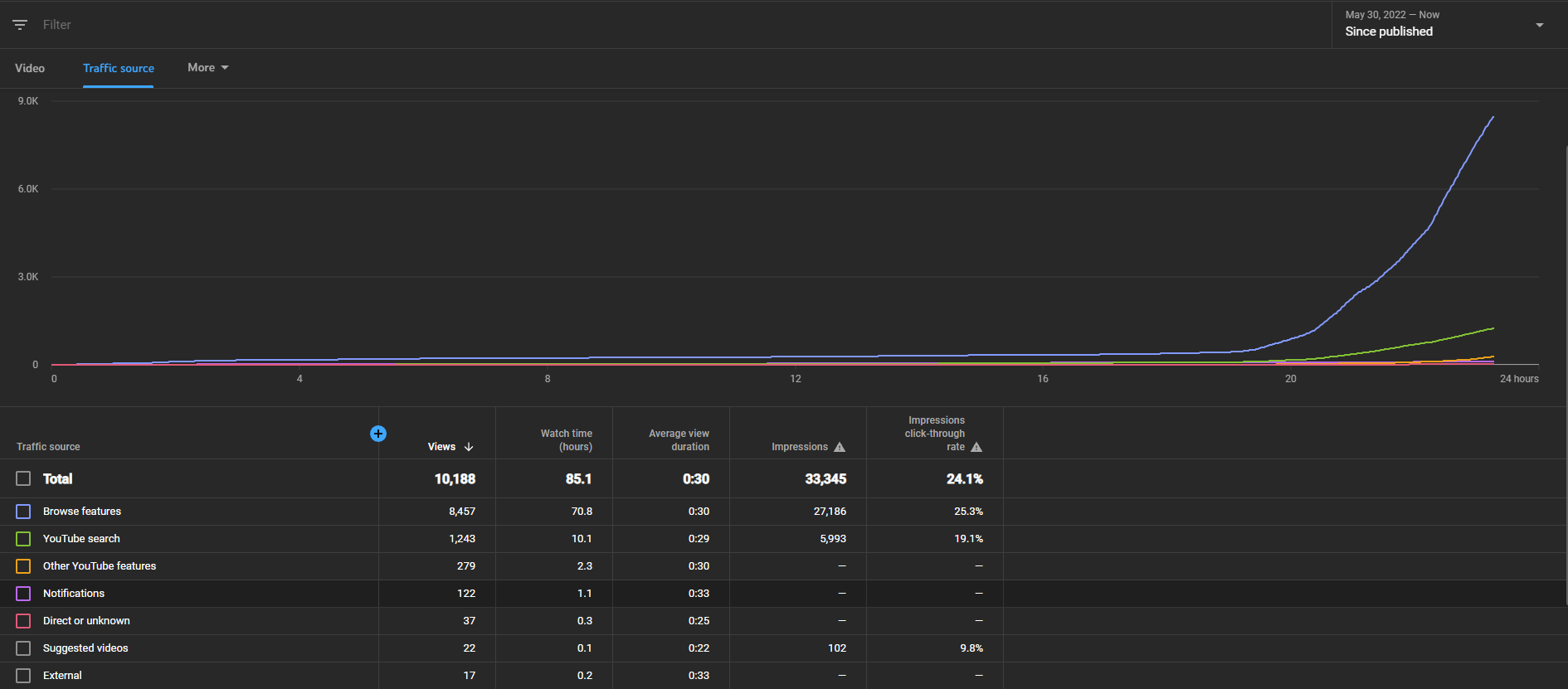Click the Filter input field
This screenshot has width=1568, height=689.
pos(664,25)
